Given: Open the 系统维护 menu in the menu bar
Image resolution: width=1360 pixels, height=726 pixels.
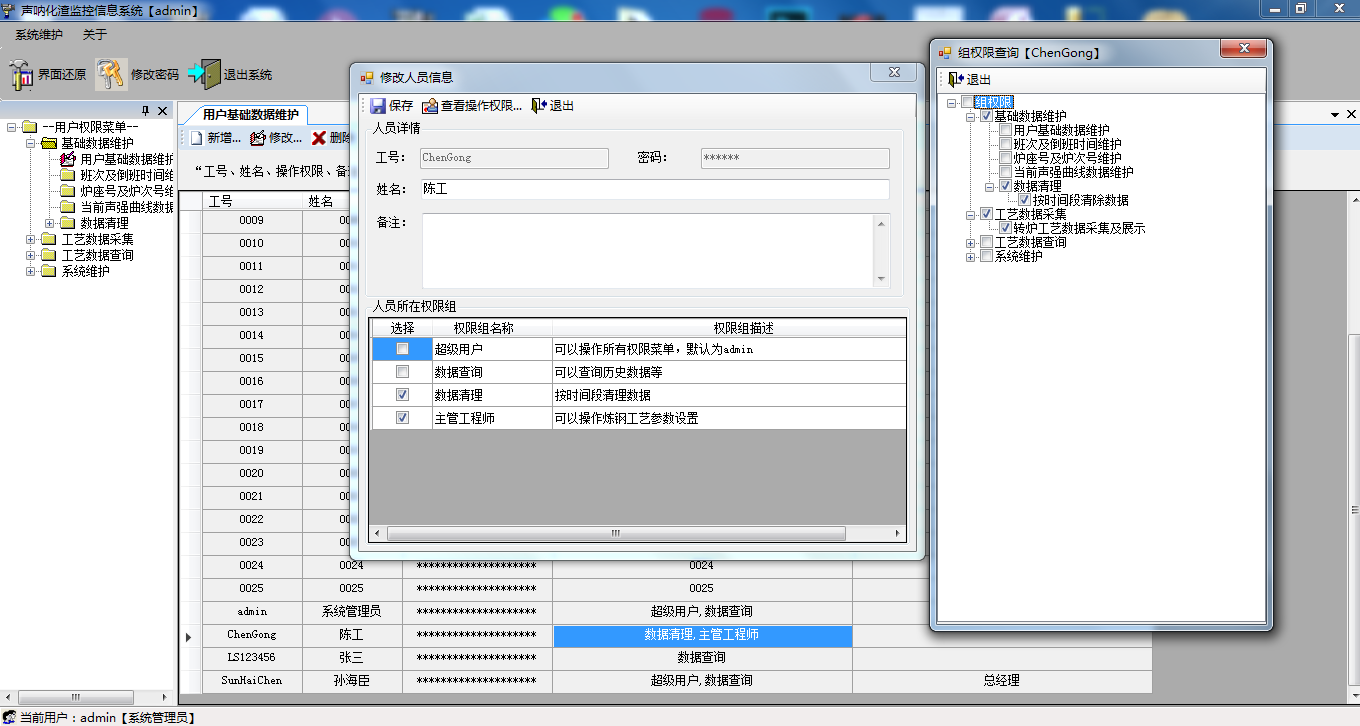Looking at the screenshot, I should (x=39, y=35).
